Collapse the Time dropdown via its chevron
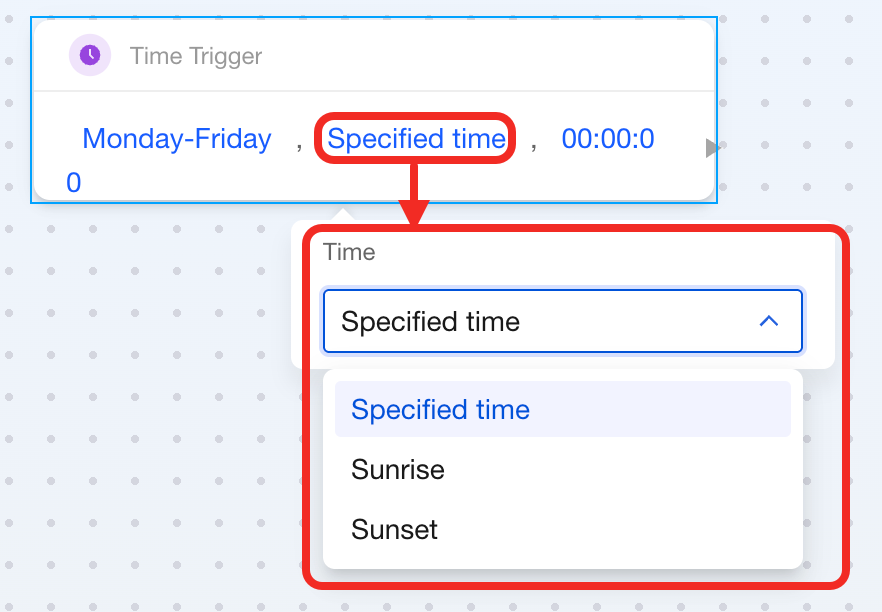The height and width of the screenshot is (612, 882). 768,321
